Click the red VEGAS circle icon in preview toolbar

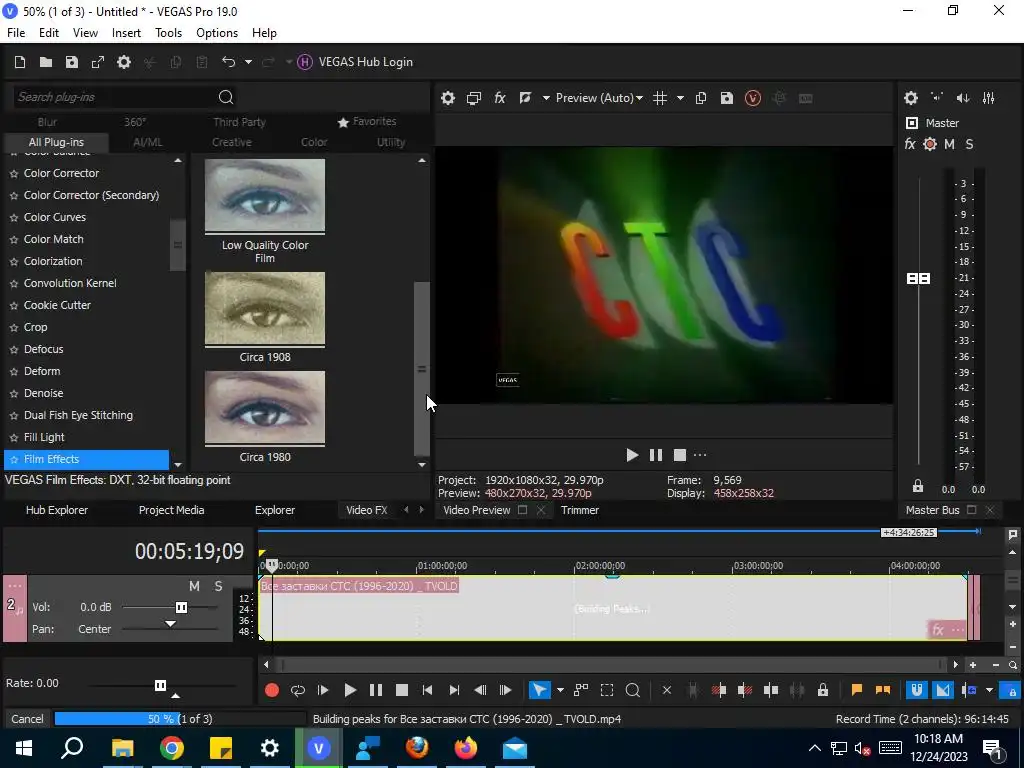[753, 98]
